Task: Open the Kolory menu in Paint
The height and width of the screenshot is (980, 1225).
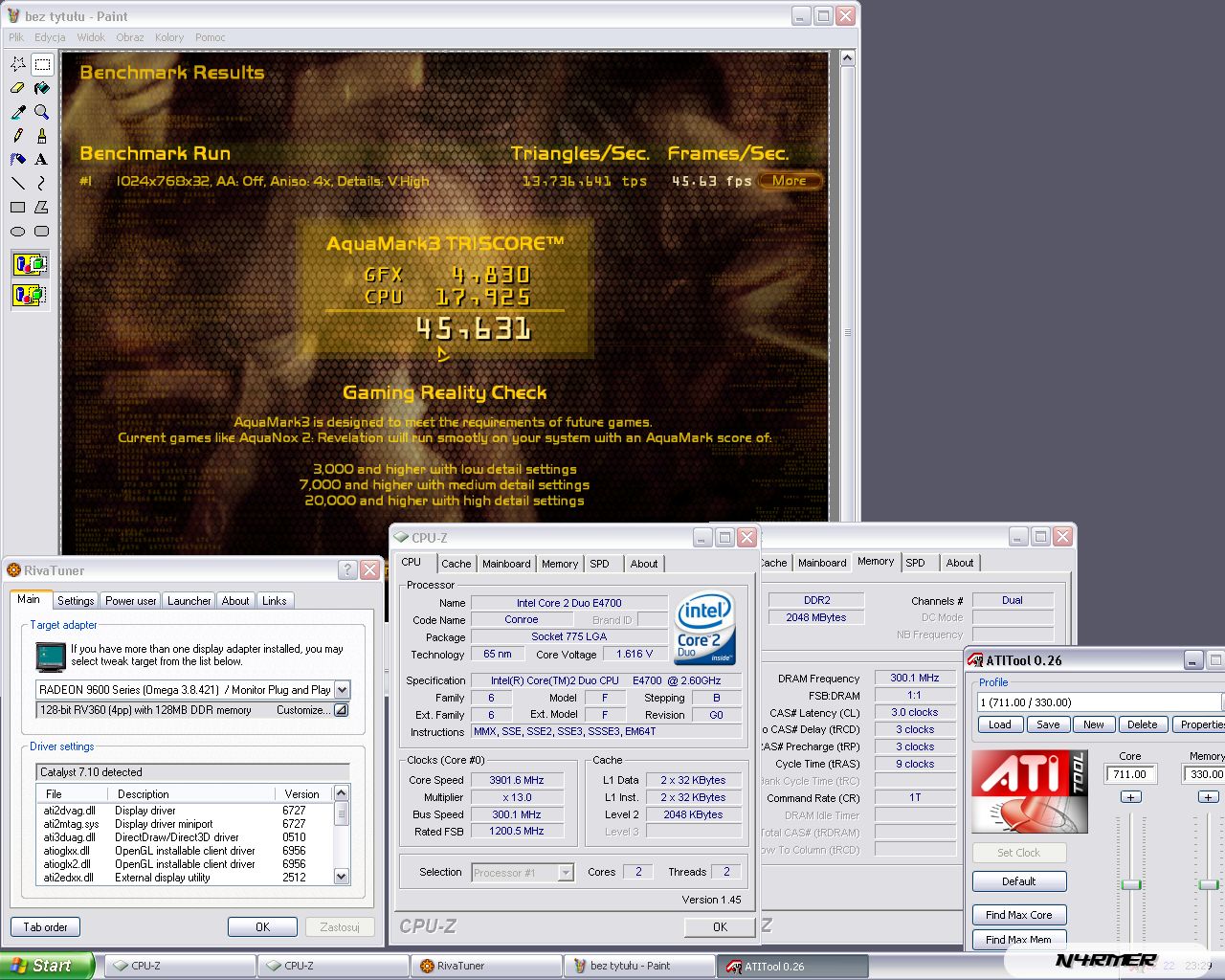Action: (x=169, y=37)
